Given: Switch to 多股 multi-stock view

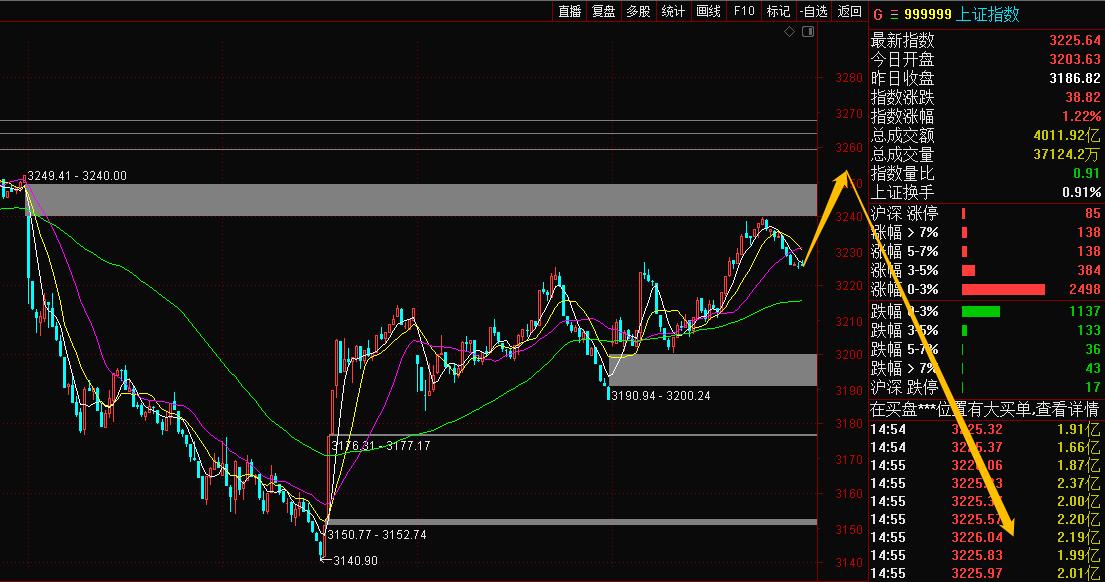Looking at the screenshot, I should tap(638, 11).
